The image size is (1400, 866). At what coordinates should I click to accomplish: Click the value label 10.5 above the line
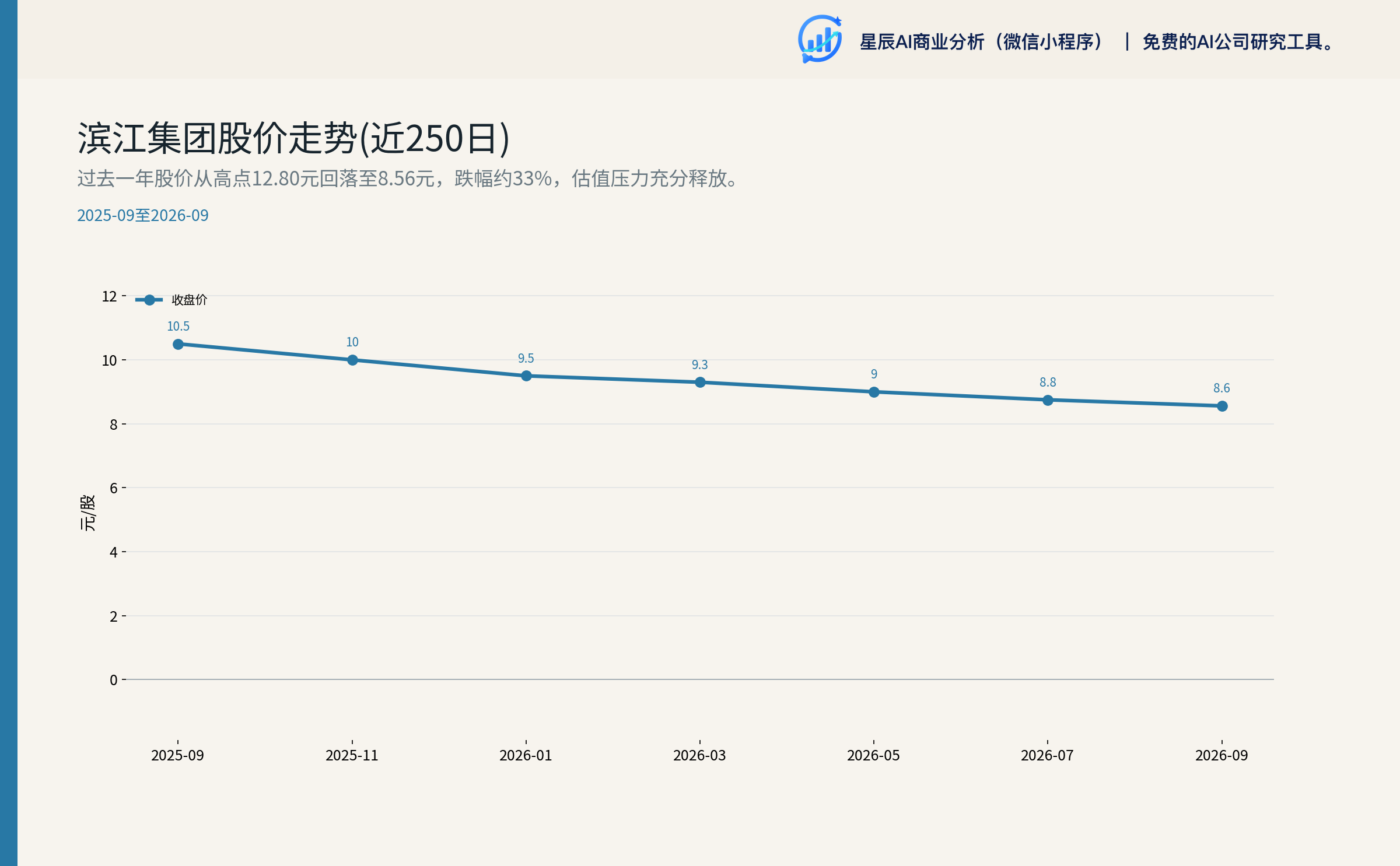178,326
